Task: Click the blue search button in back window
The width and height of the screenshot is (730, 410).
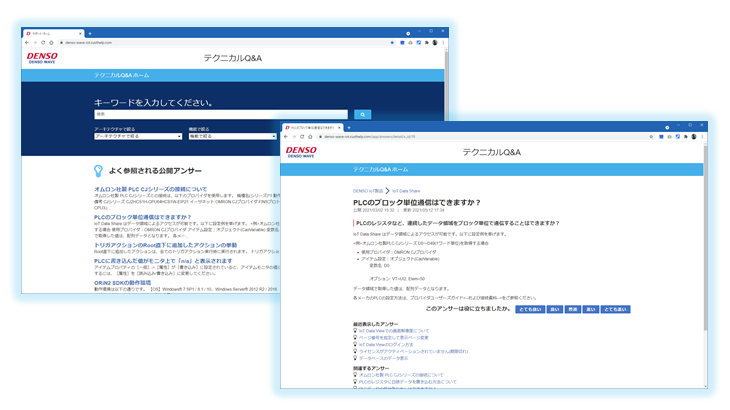Action: (x=362, y=114)
